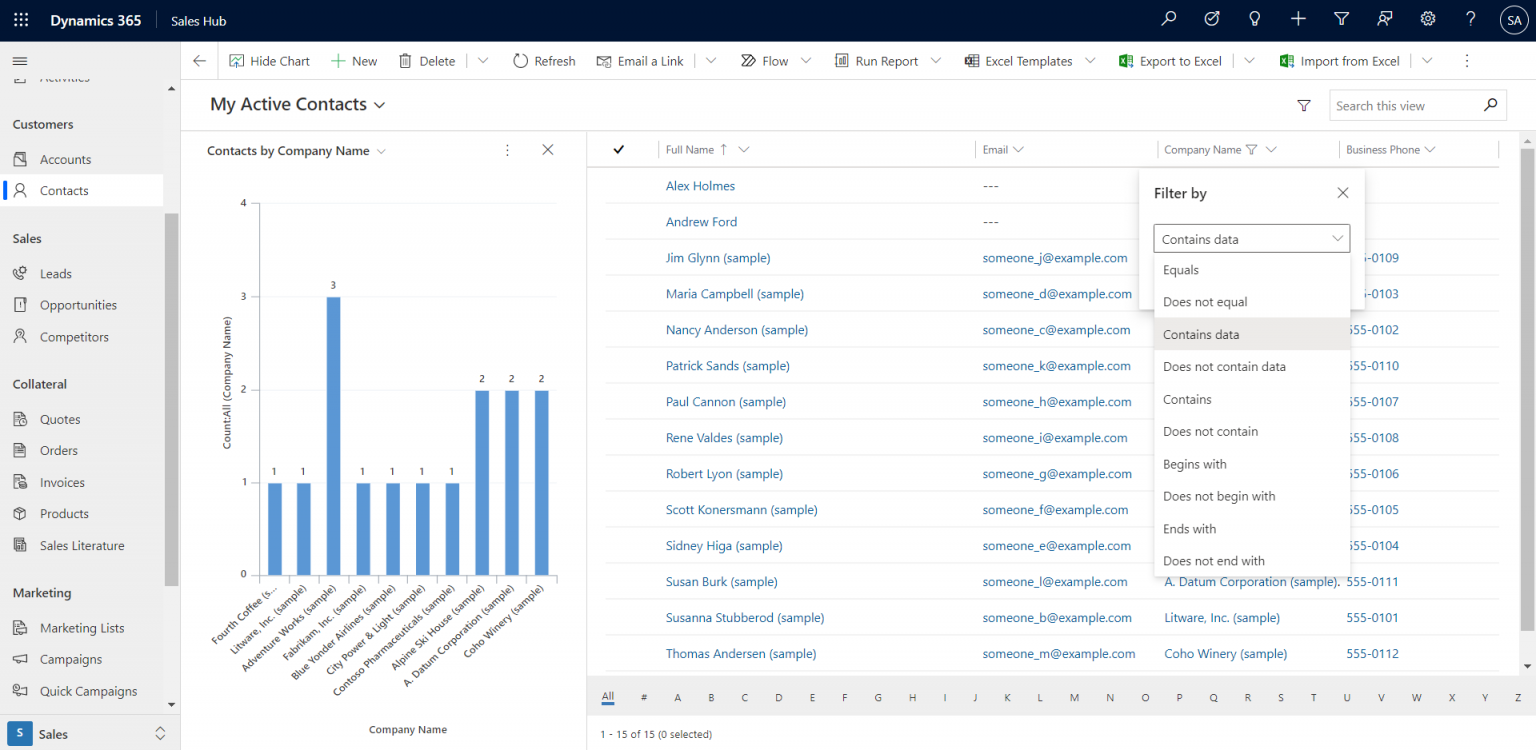Open the SA user account avatar
The width and height of the screenshot is (1536, 750).
1514,20
